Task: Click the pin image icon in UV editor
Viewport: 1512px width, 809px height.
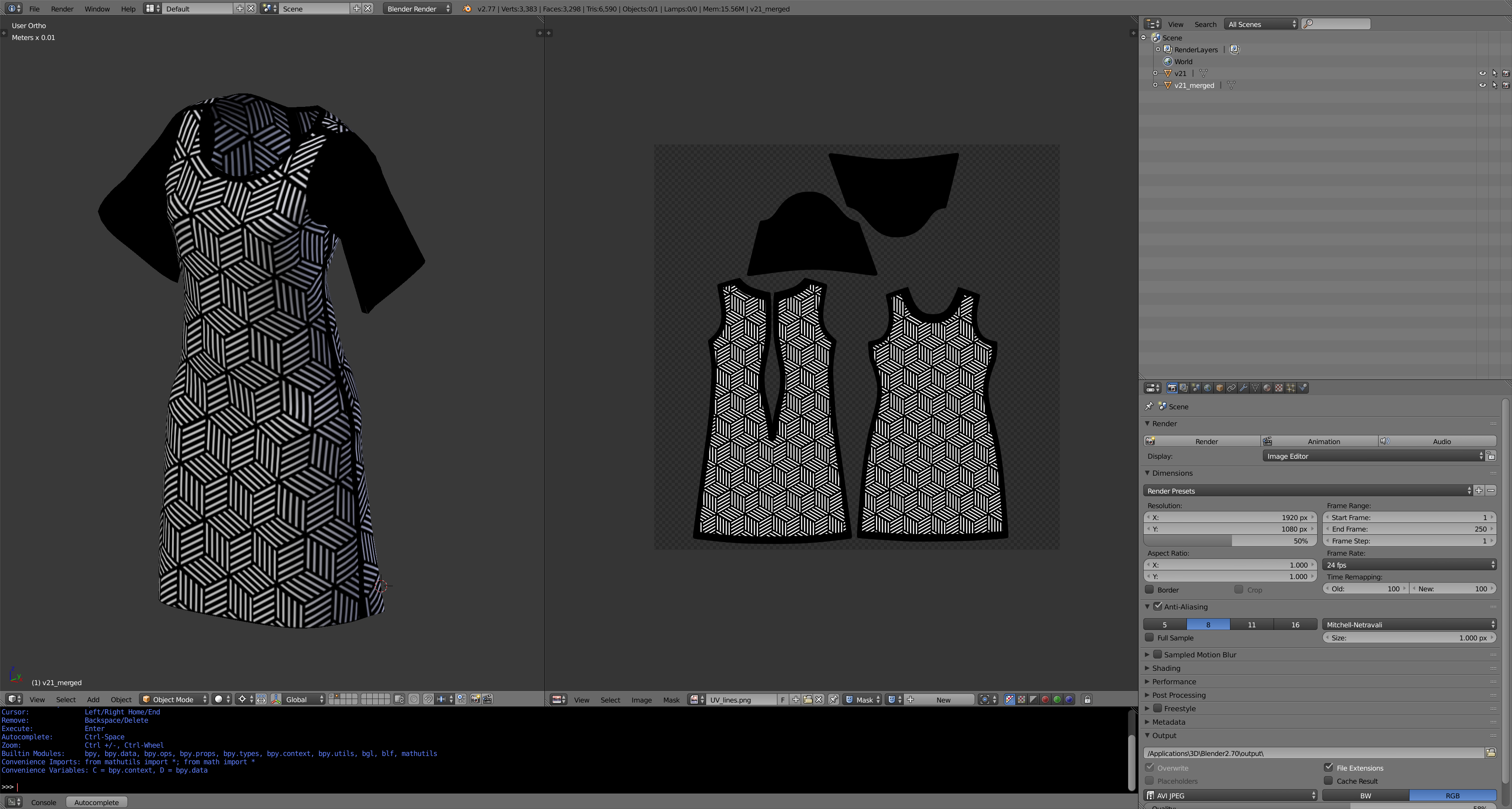Action: pyautogui.click(x=834, y=699)
